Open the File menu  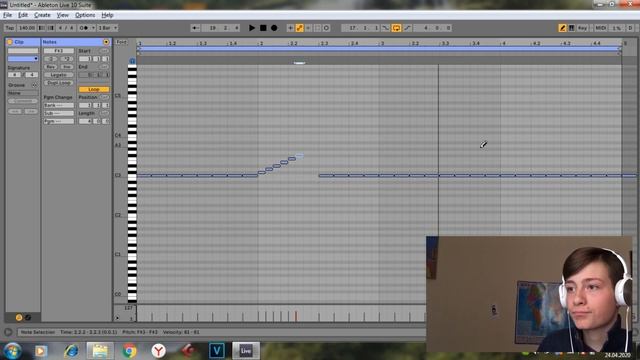7,15
